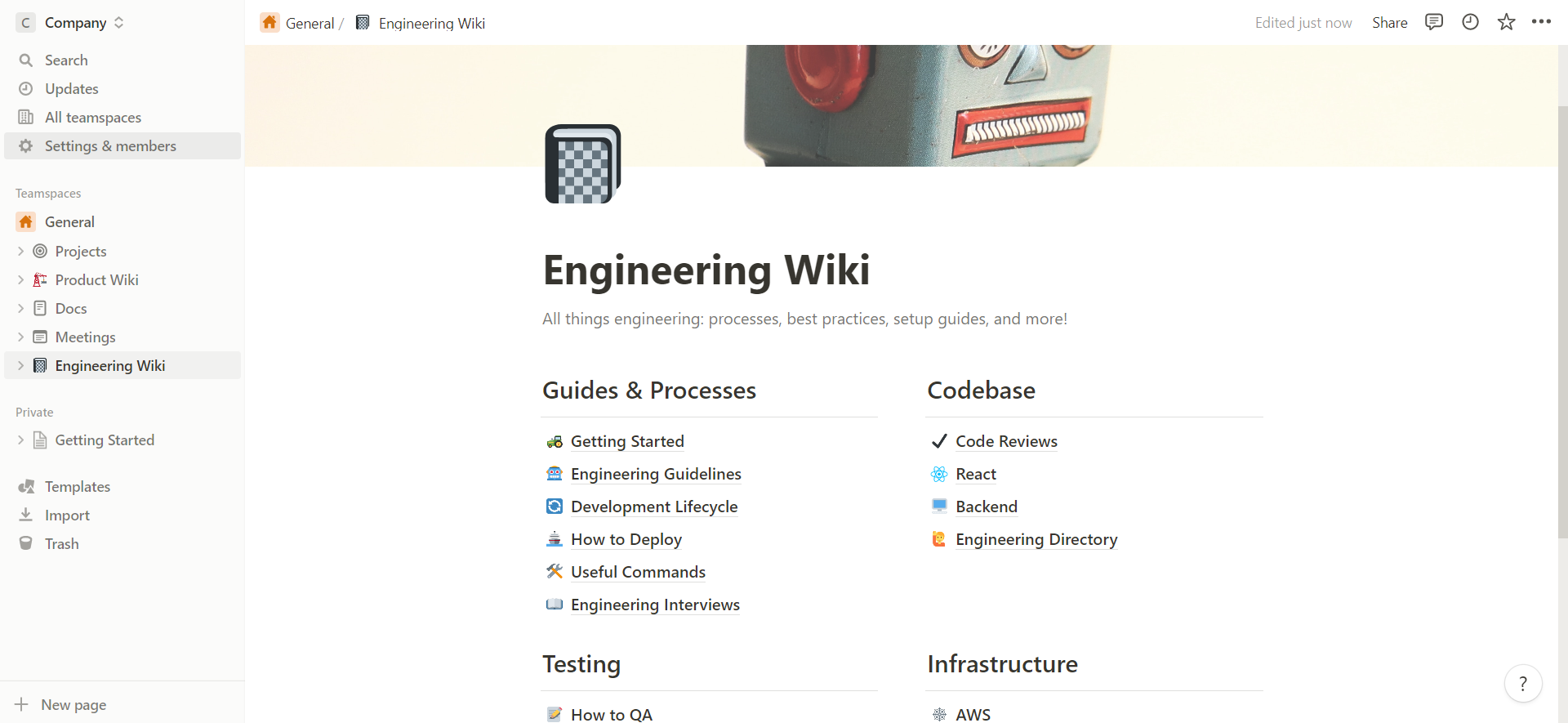The height and width of the screenshot is (723, 1568).
Task: Click the Meetings icon in sidebar
Action: pos(40,337)
